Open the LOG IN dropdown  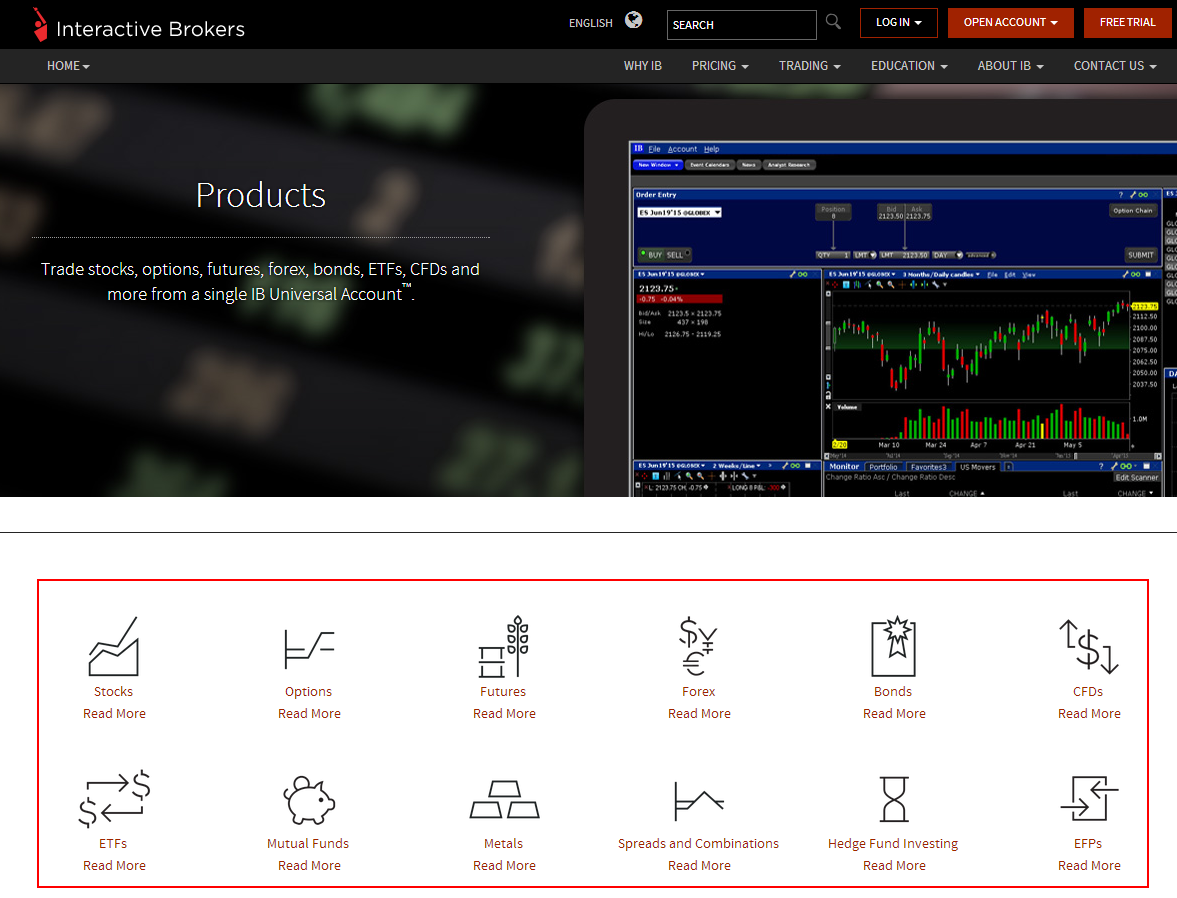coord(899,23)
